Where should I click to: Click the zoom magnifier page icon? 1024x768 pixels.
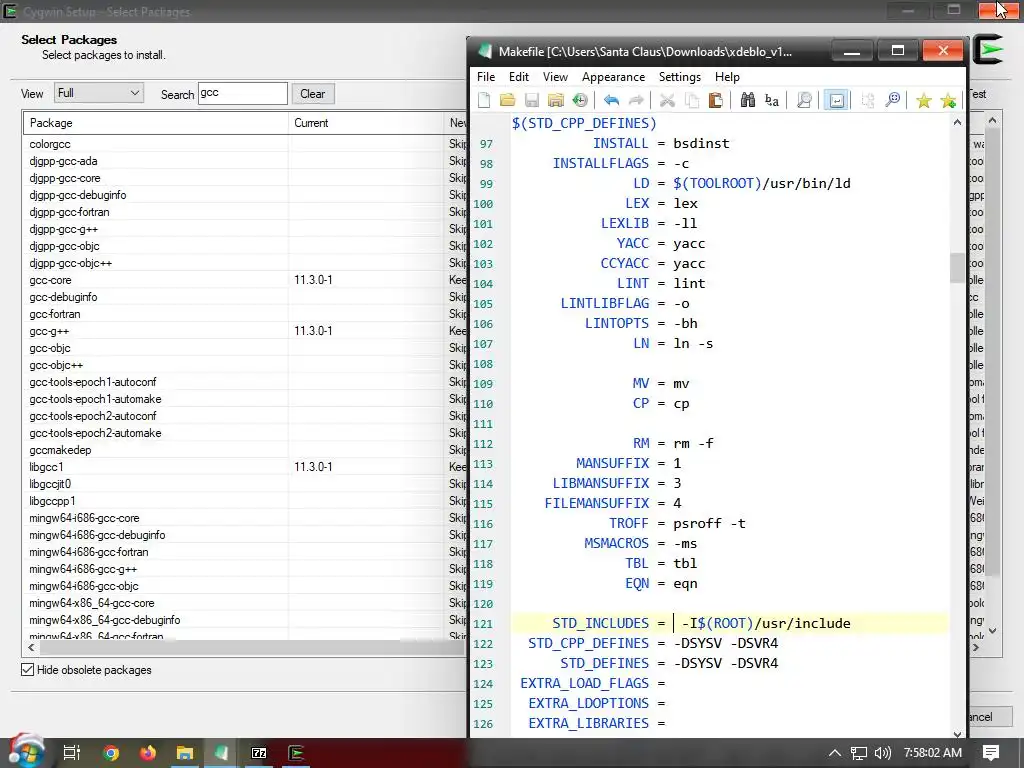point(804,100)
